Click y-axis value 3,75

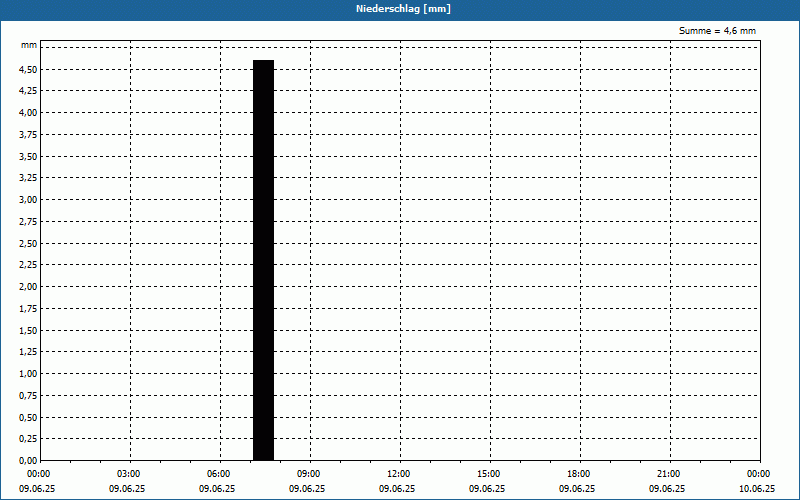28,135
